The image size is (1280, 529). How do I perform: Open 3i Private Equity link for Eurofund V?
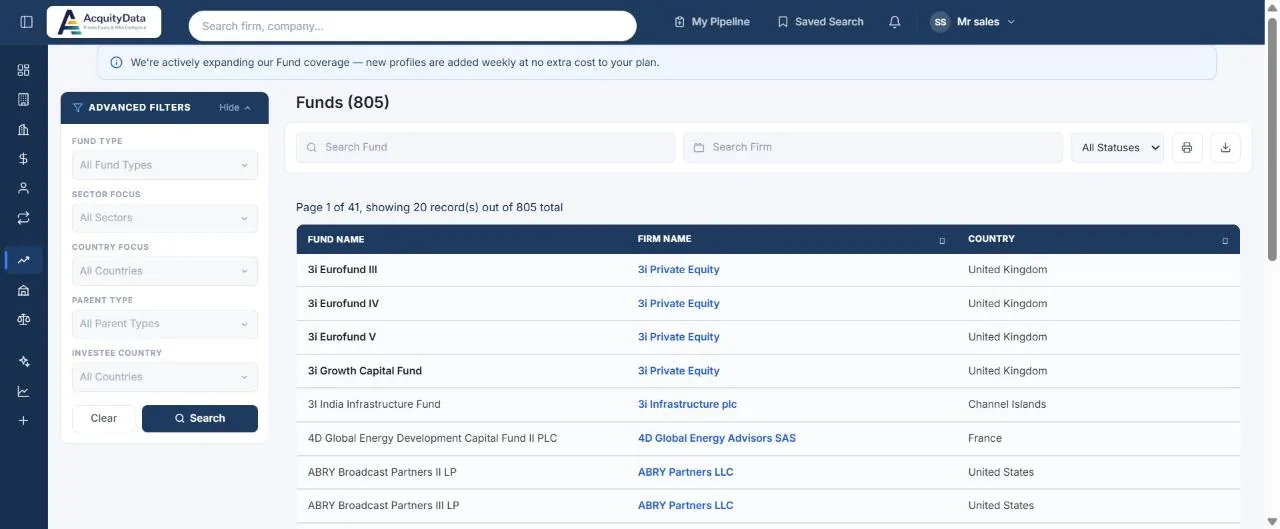[x=679, y=337]
